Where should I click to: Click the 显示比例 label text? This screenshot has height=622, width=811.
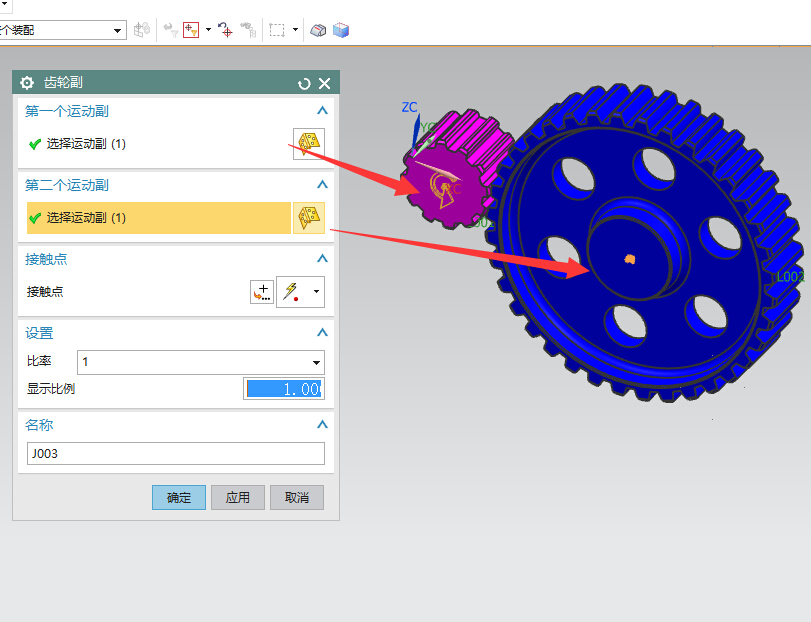point(51,389)
